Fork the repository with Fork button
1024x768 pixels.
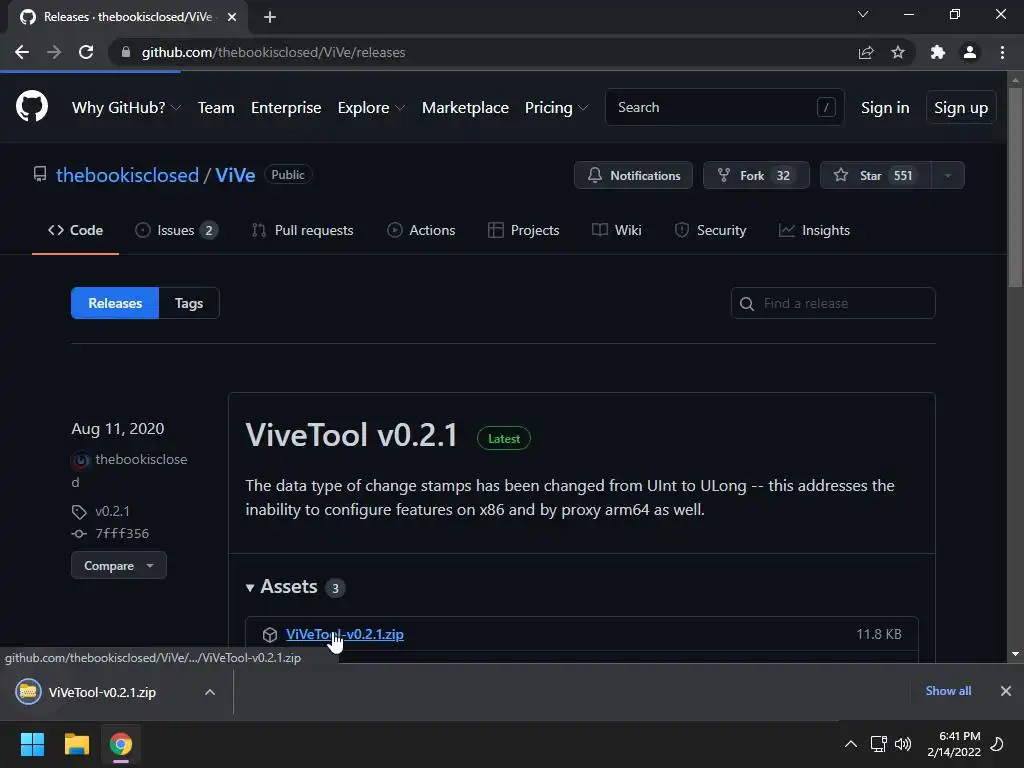(x=756, y=175)
